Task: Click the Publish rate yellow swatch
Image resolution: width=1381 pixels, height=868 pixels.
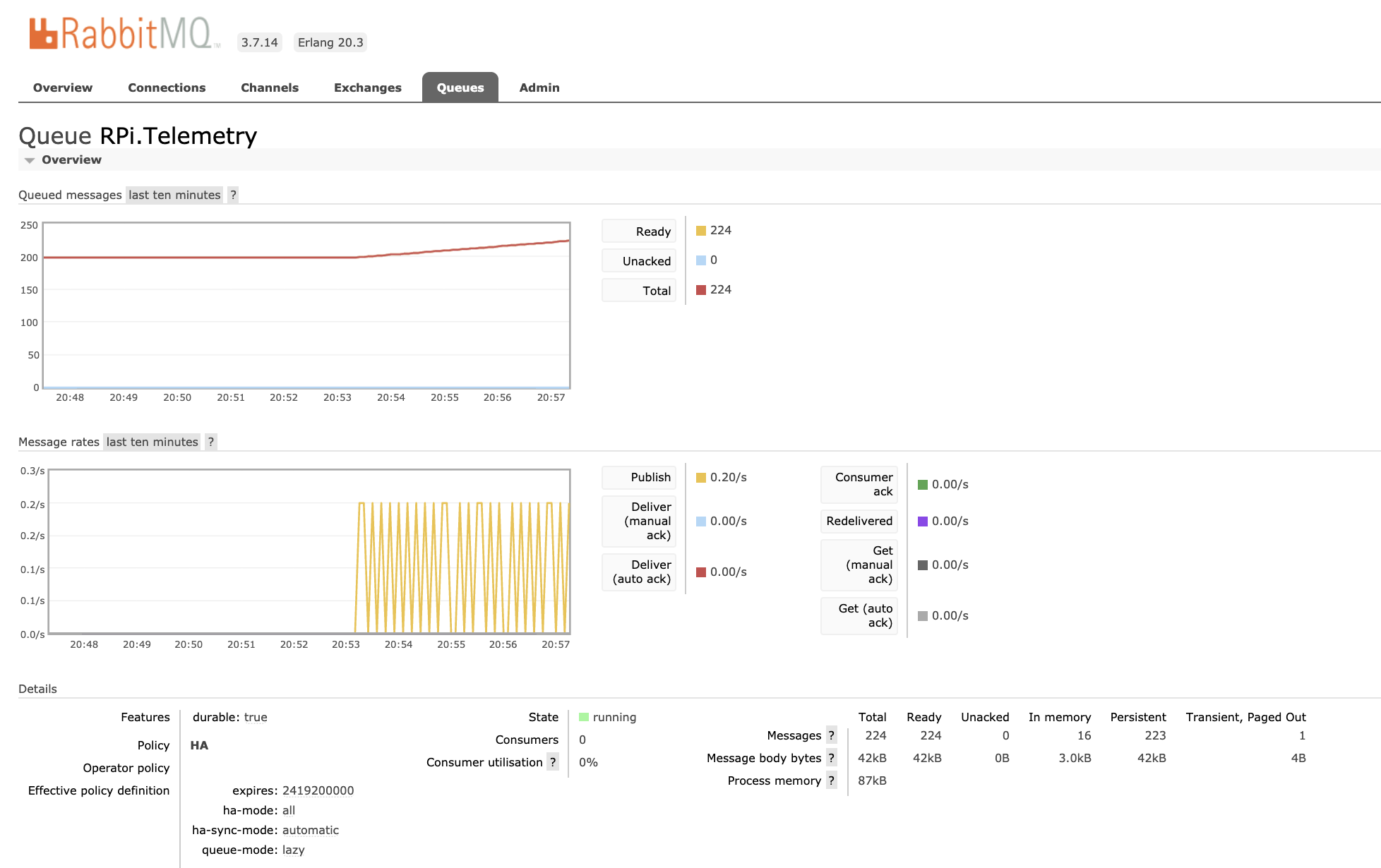Action: pos(701,478)
